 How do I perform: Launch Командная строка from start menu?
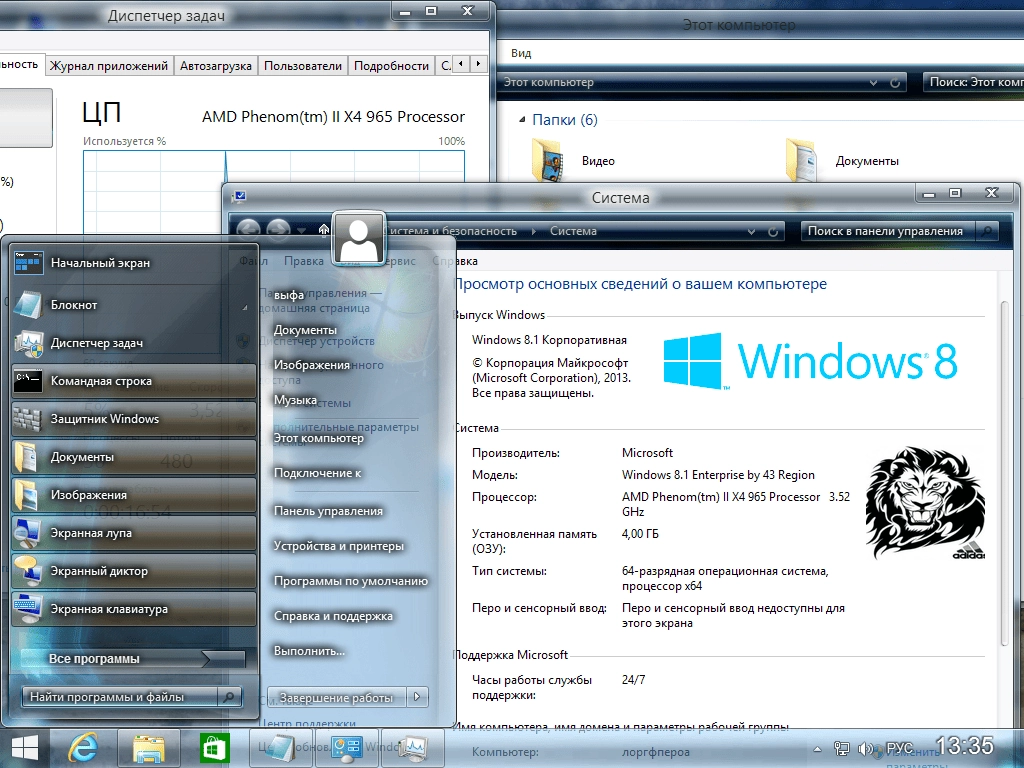133,381
